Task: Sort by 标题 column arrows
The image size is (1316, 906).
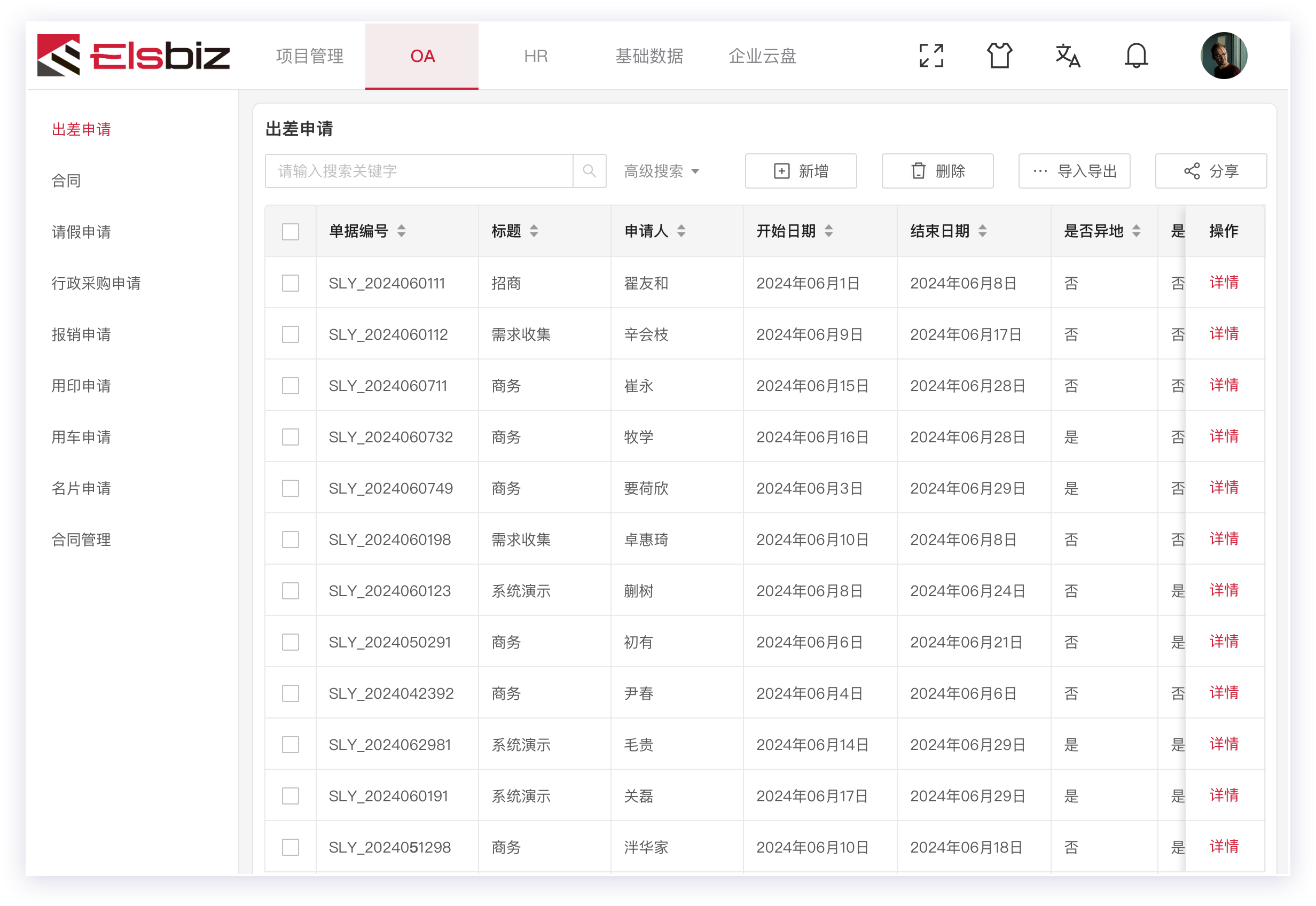Action: click(534, 231)
